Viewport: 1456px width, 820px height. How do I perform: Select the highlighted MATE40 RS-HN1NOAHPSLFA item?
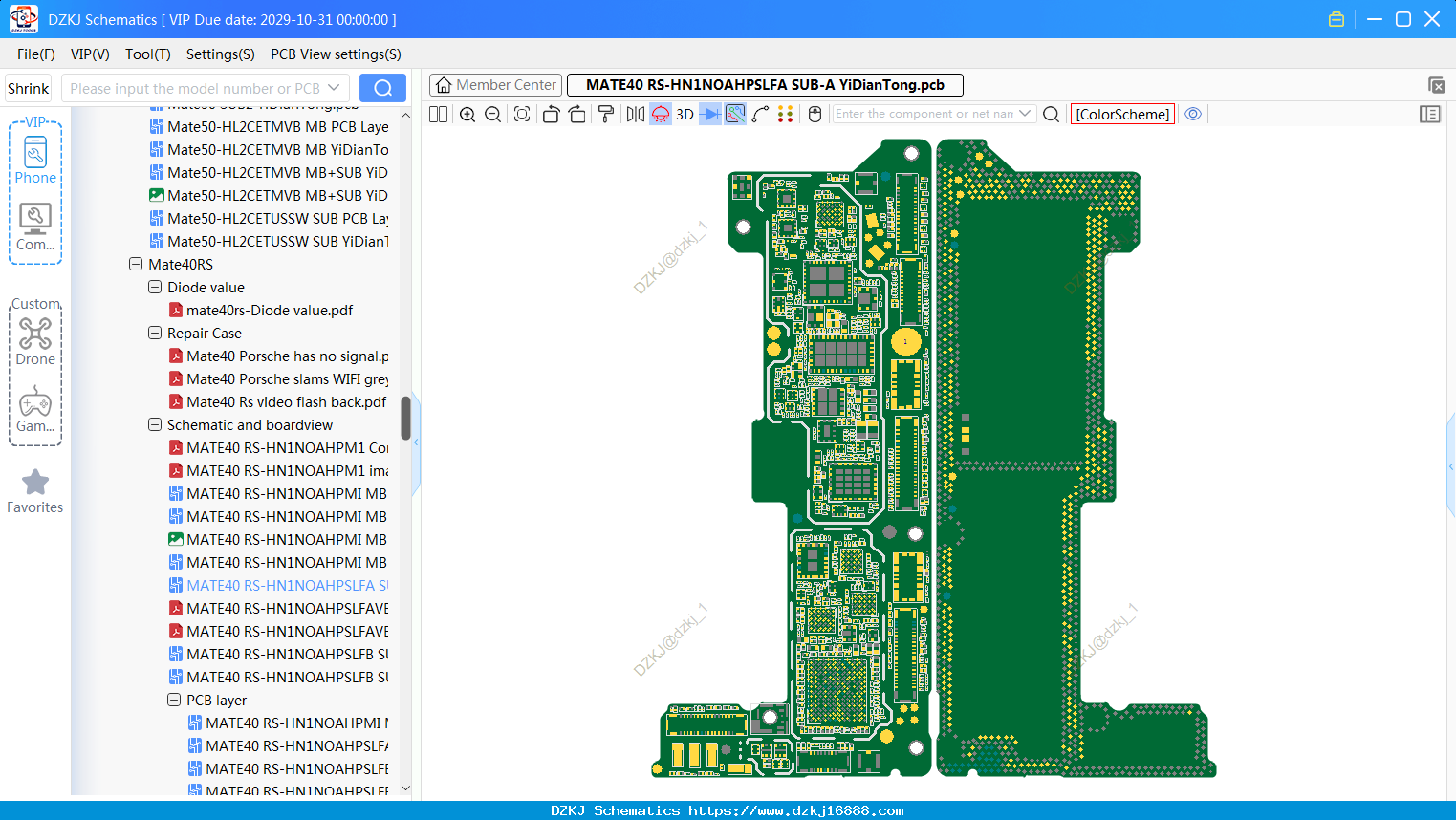click(x=279, y=585)
